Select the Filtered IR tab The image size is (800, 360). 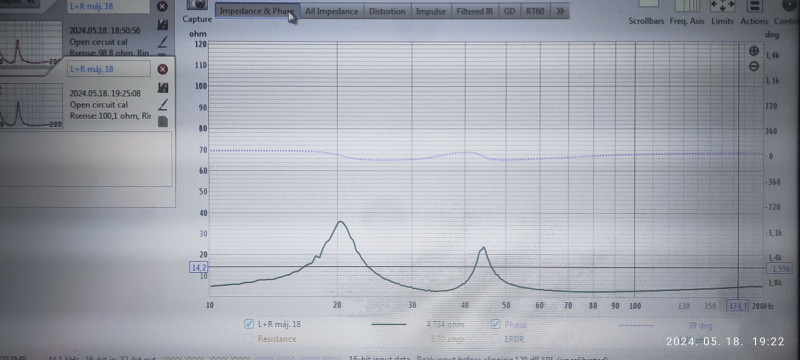pyautogui.click(x=474, y=11)
